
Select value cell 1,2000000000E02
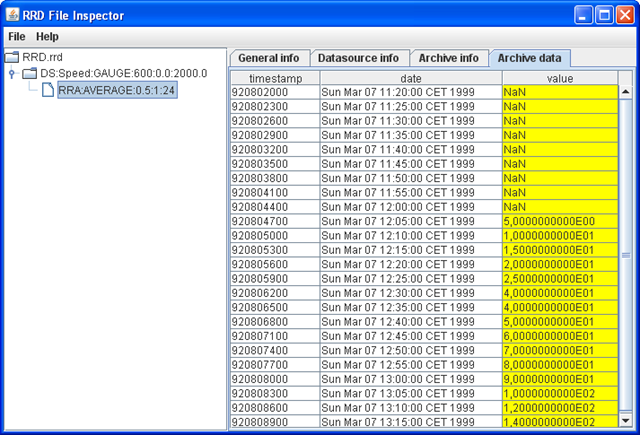click(560, 408)
